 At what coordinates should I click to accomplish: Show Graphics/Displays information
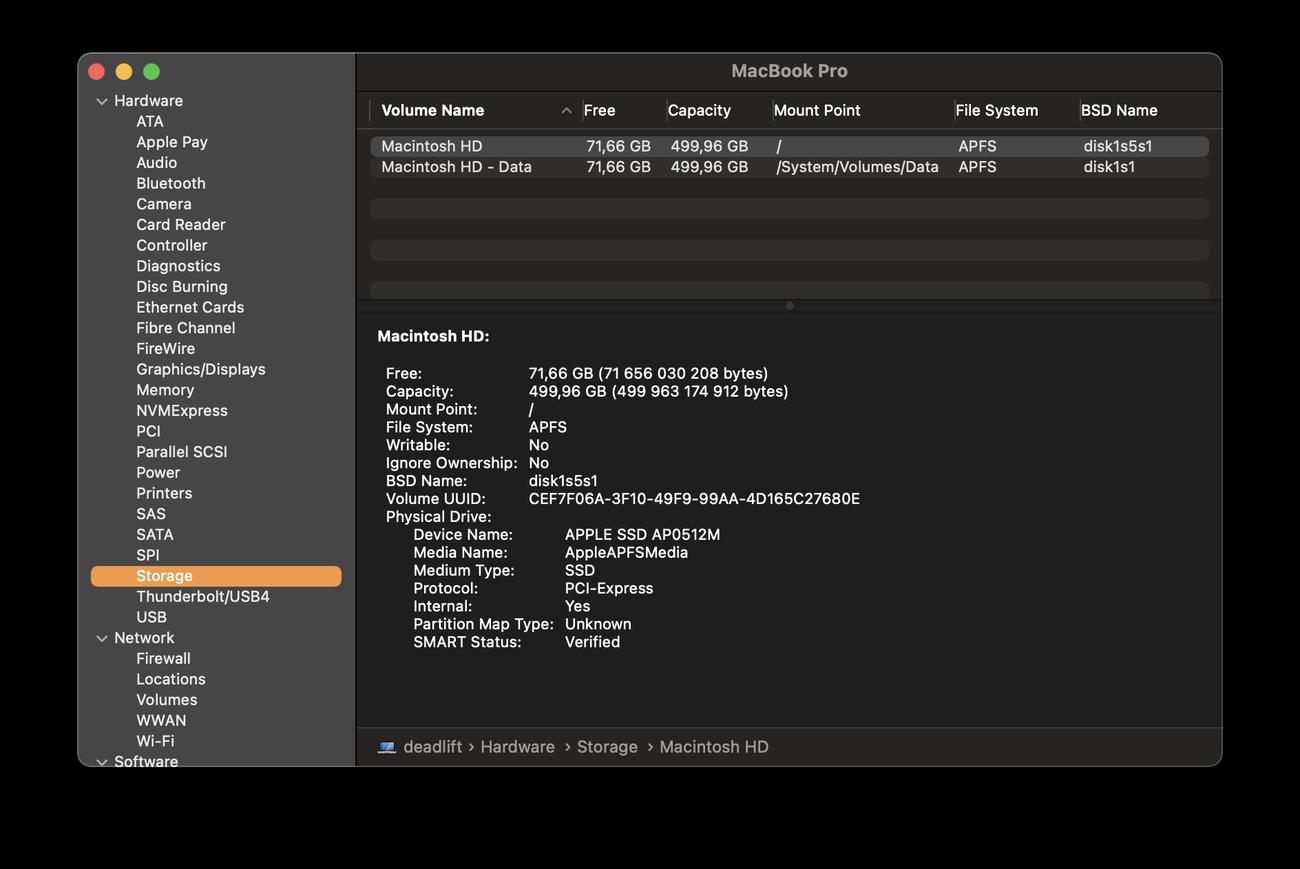tap(201, 370)
